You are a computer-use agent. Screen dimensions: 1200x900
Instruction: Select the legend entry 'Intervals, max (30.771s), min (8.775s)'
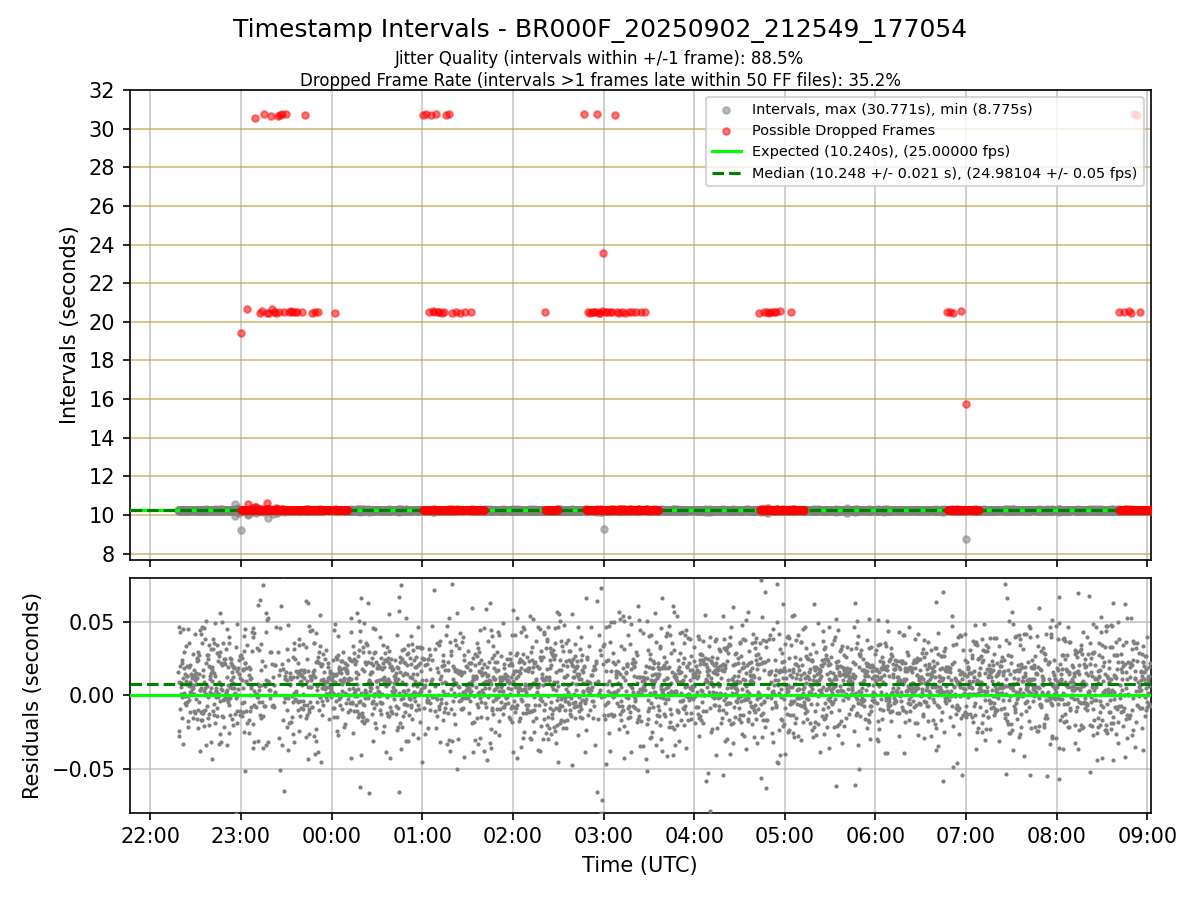tap(892, 108)
